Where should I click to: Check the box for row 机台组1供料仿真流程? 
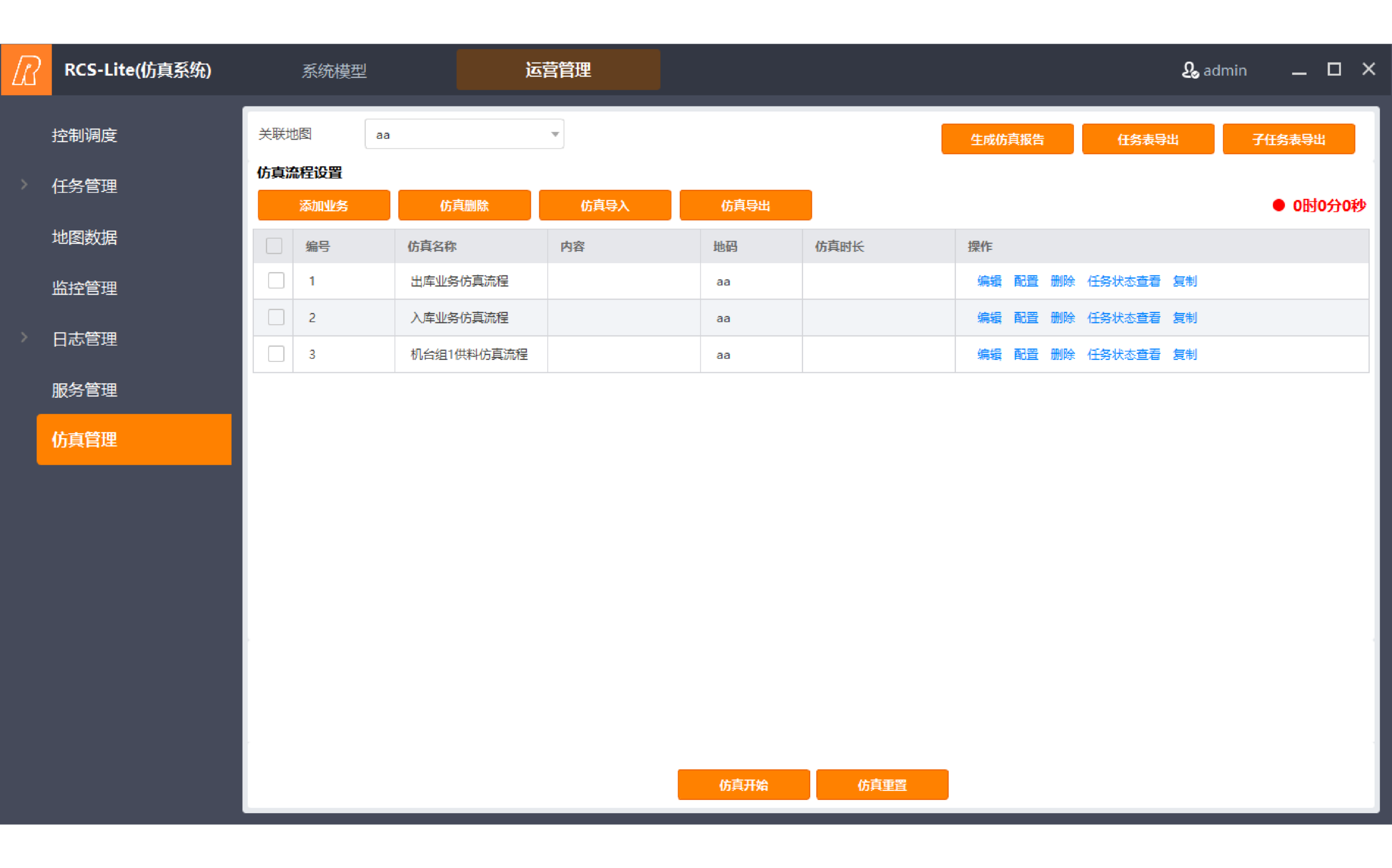[276, 354]
